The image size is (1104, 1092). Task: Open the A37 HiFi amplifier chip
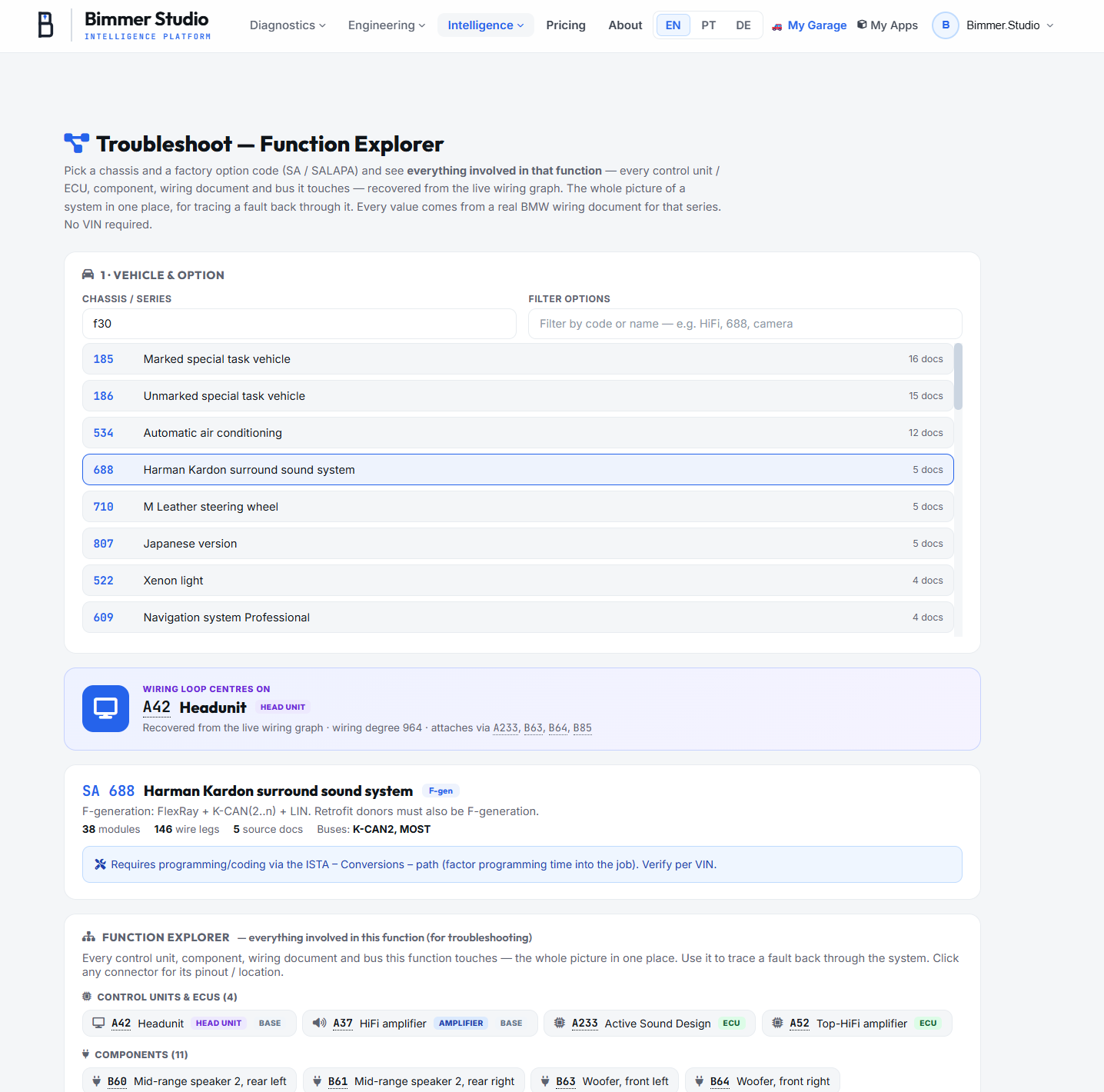[x=420, y=1023]
